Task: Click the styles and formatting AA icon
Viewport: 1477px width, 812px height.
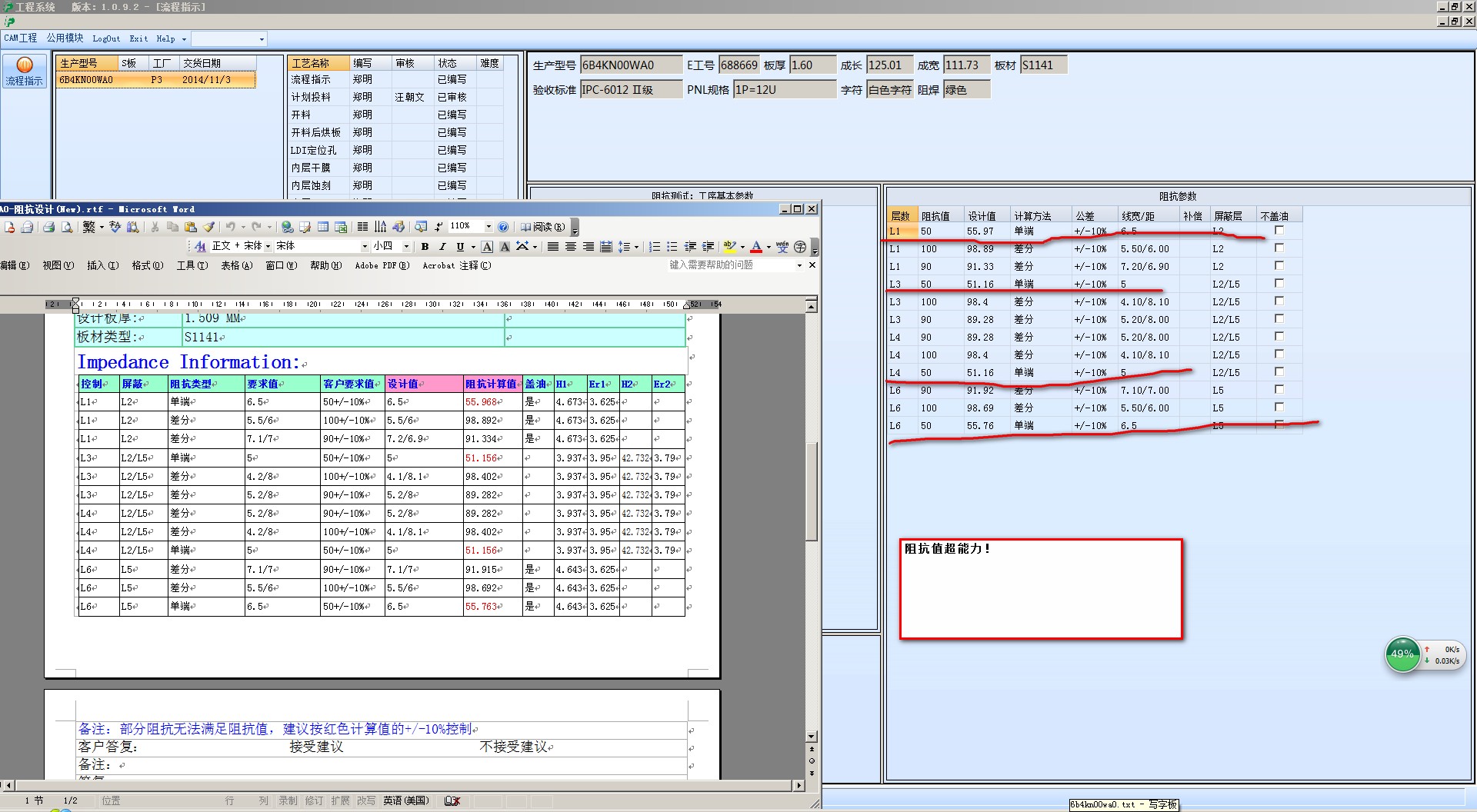Action: [x=200, y=246]
